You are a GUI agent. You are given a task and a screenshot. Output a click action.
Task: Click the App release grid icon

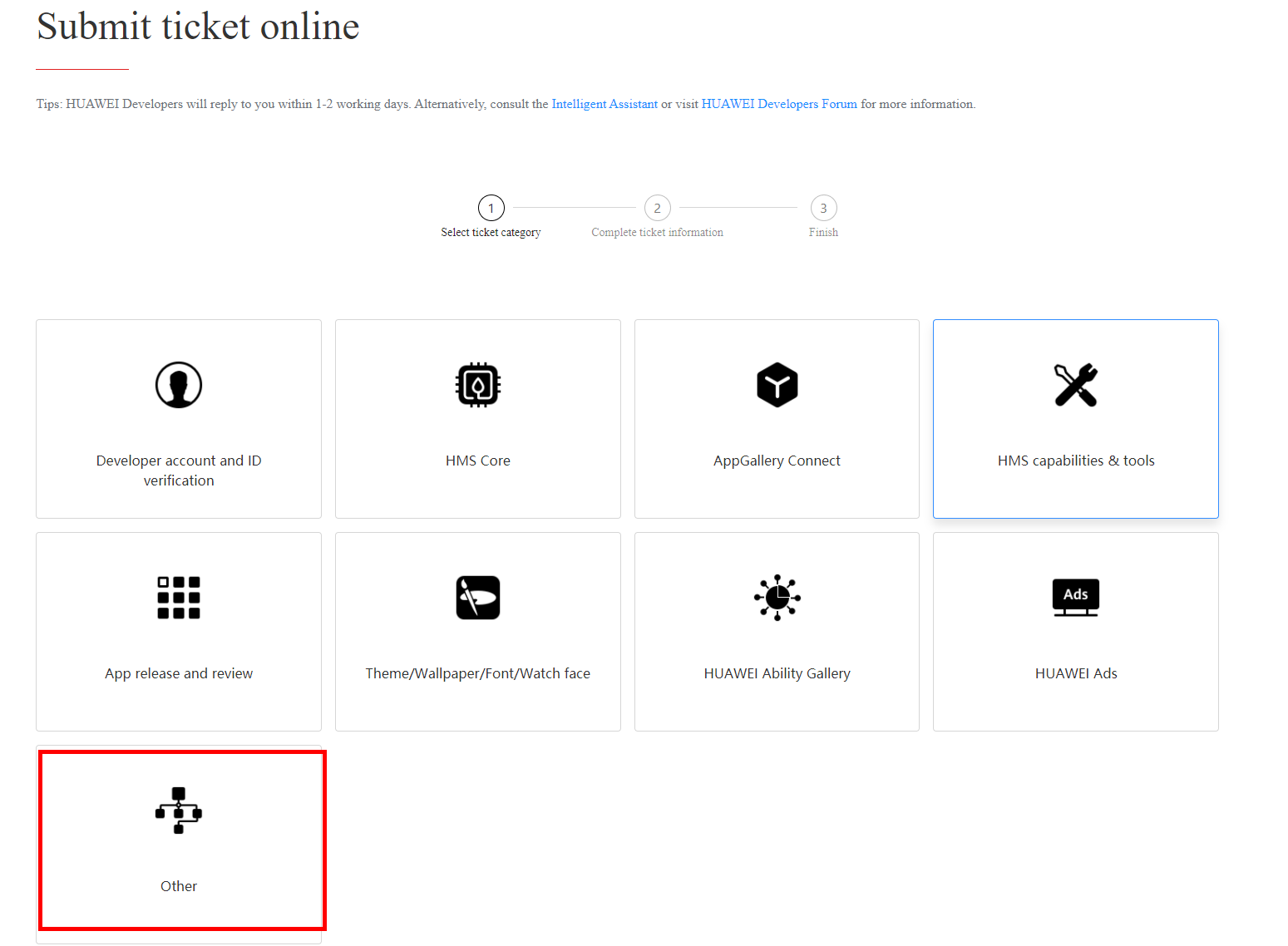coord(179,598)
